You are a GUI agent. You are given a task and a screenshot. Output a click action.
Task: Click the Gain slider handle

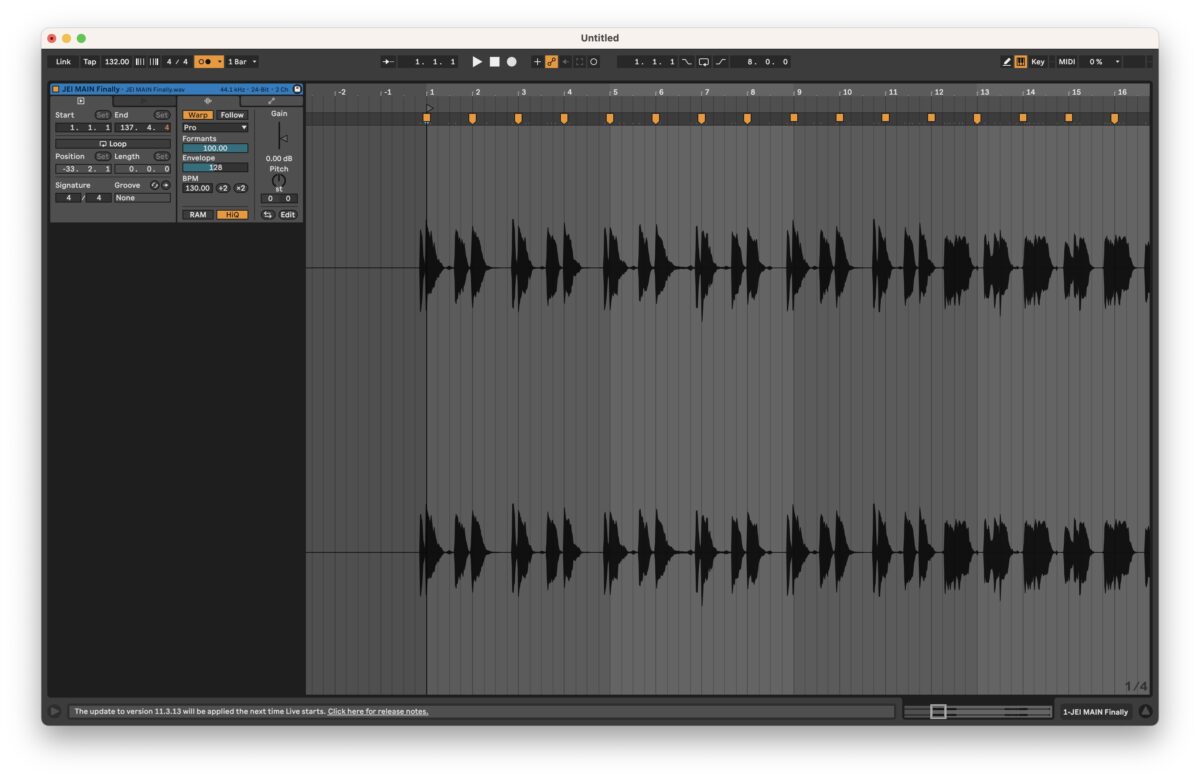283,139
